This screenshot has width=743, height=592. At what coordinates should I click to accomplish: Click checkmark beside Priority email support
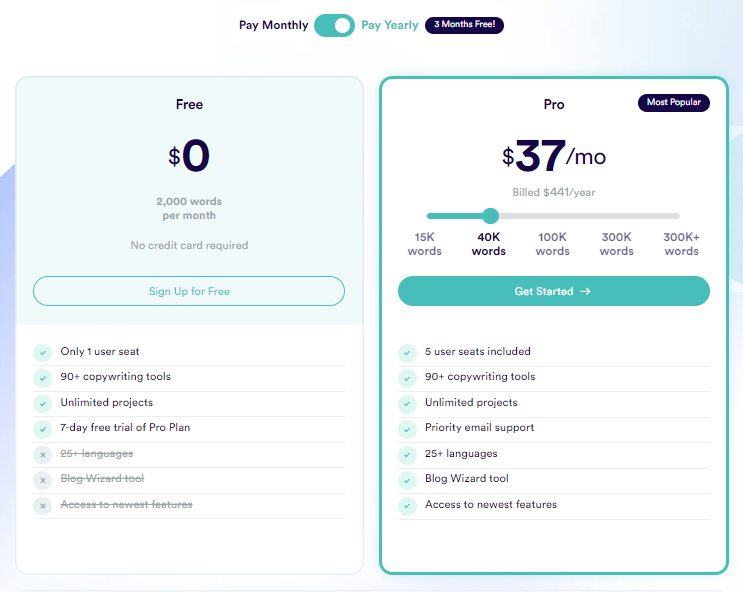tap(407, 429)
